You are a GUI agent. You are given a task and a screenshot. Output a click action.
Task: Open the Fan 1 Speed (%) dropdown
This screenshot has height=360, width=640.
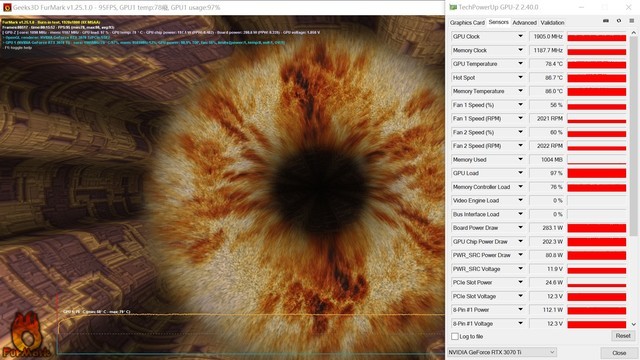pos(520,105)
